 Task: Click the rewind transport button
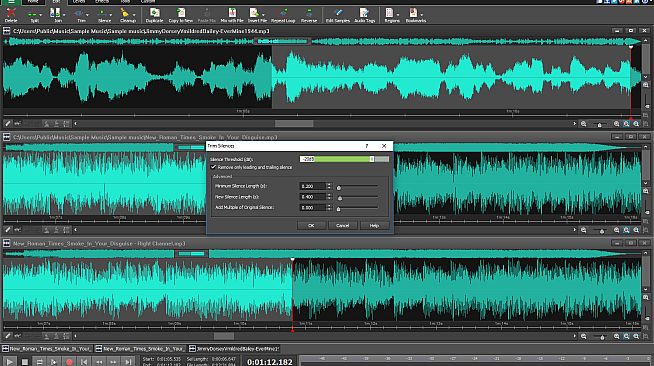(99, 362)
